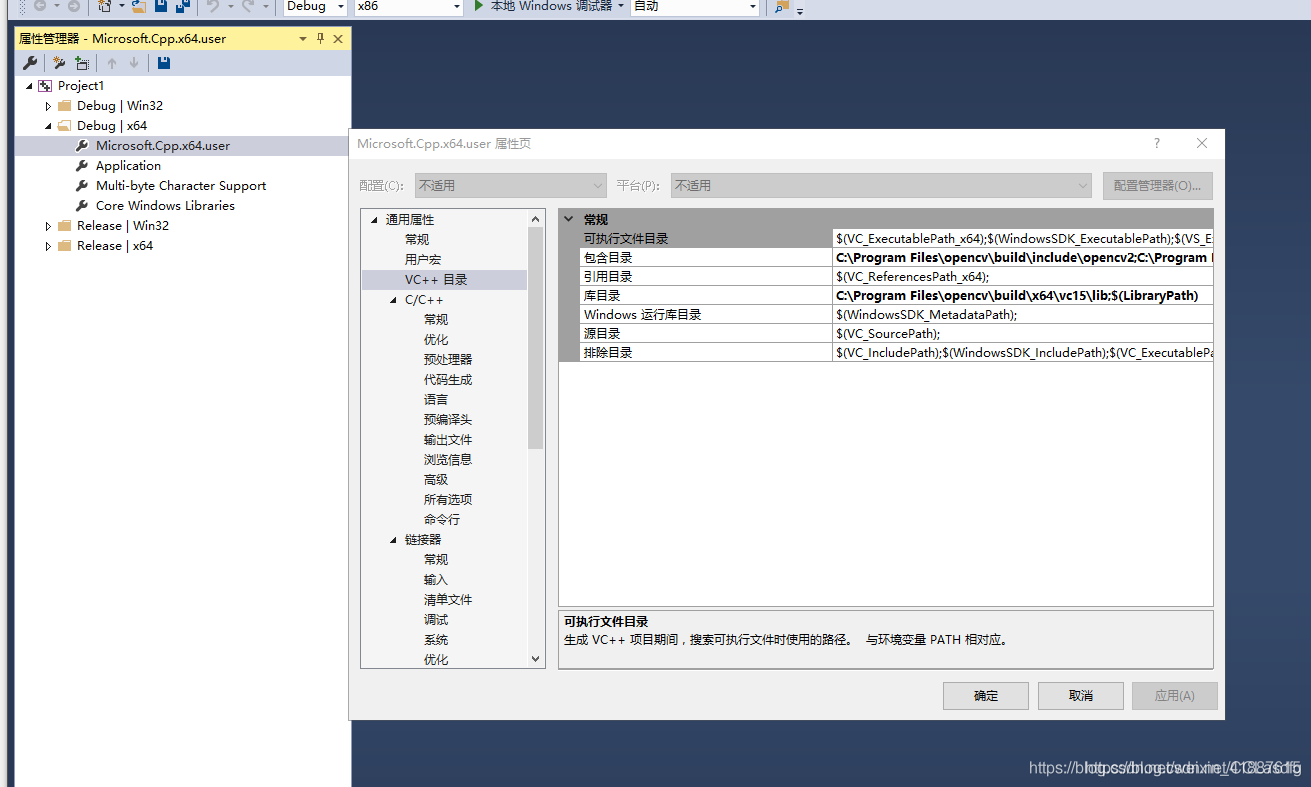Select Core Windows Libraries sheet

click(165, 206)
